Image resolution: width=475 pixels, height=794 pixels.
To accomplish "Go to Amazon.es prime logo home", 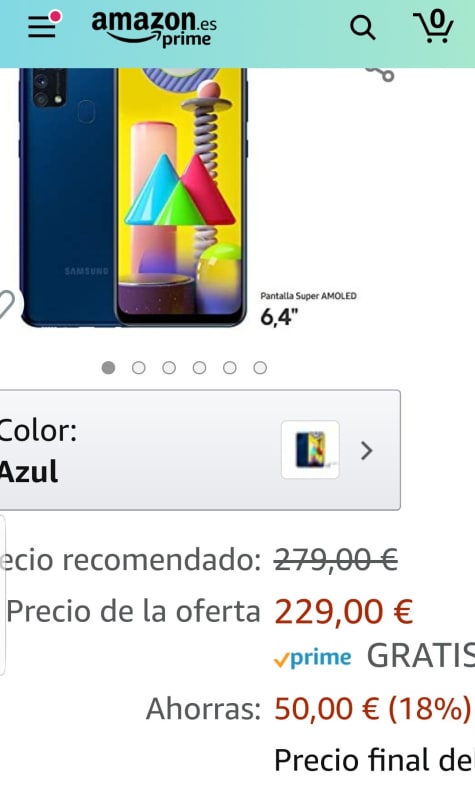I will click(x=154, y=29).
